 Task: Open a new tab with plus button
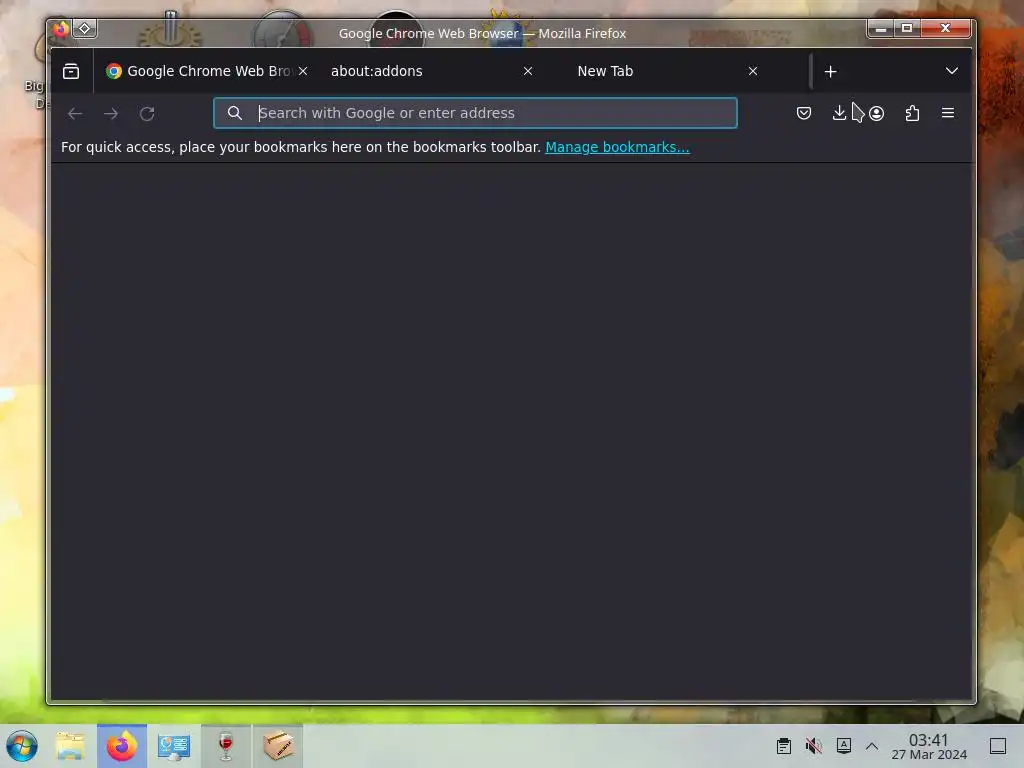831,71
